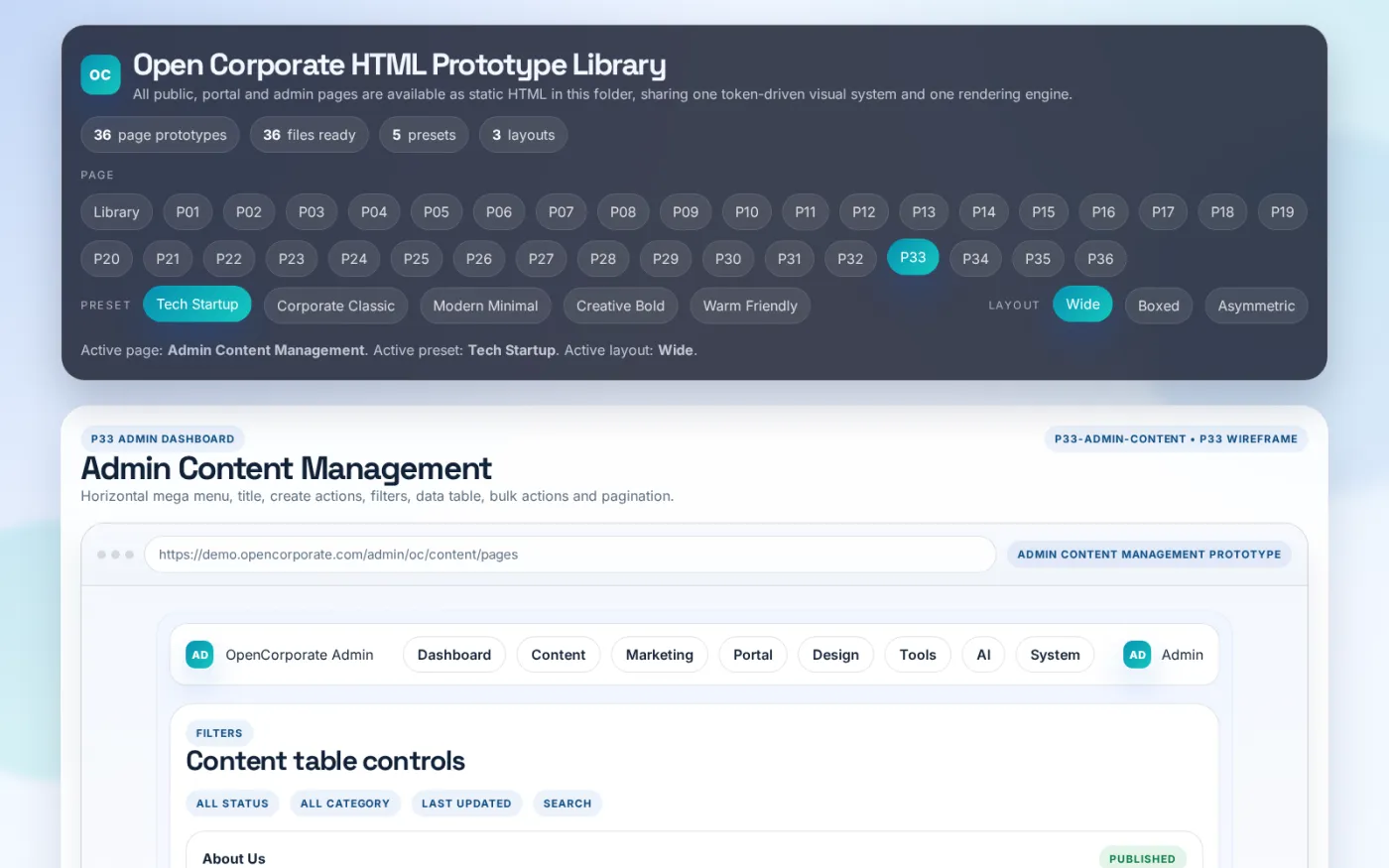Click the P32 page pill
1389x868 pixels.
pos(850,258)
